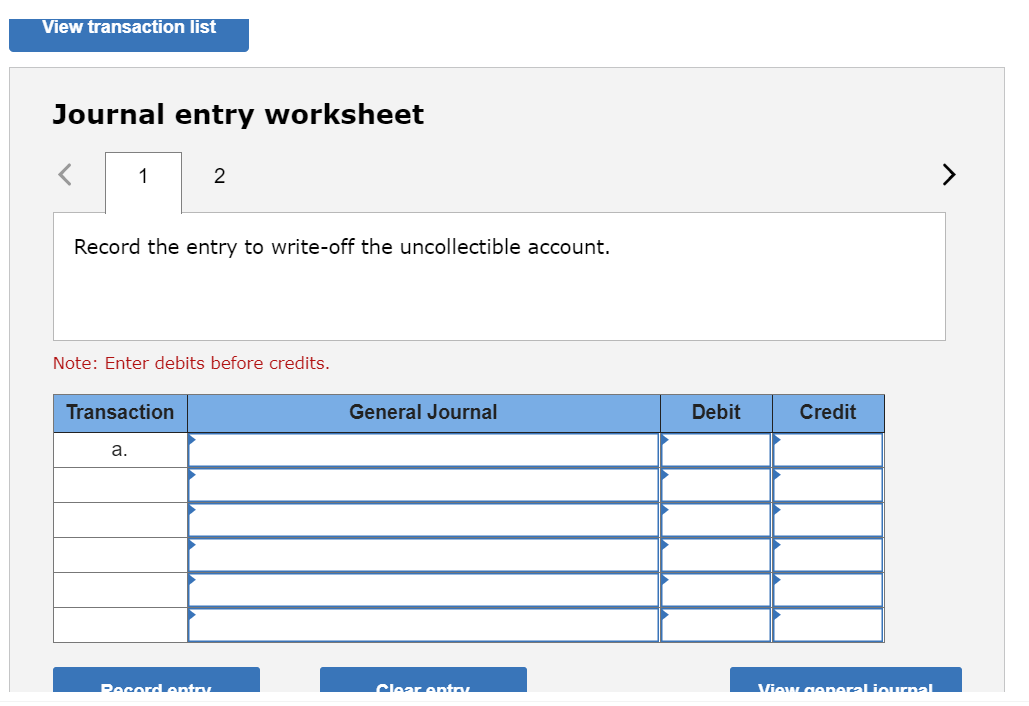Screen dimensions: 1029x706
Task: Click the fourth row Credit field
Action: click(x=827, y=554)
